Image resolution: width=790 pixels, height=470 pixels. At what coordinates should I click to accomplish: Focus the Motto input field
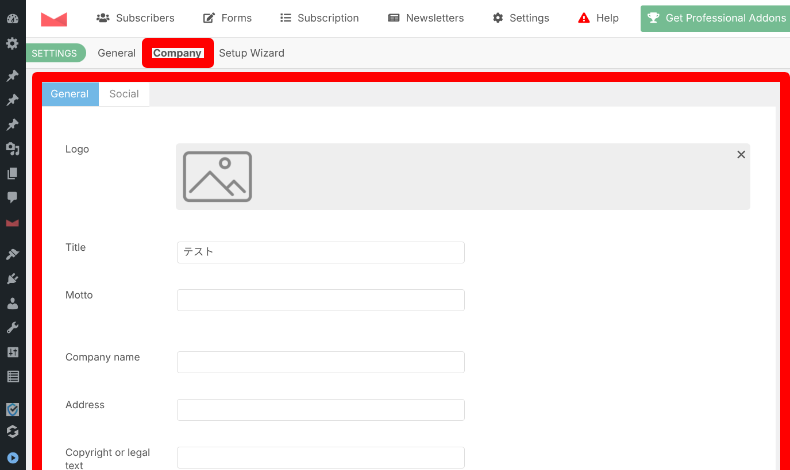point(320,300)
